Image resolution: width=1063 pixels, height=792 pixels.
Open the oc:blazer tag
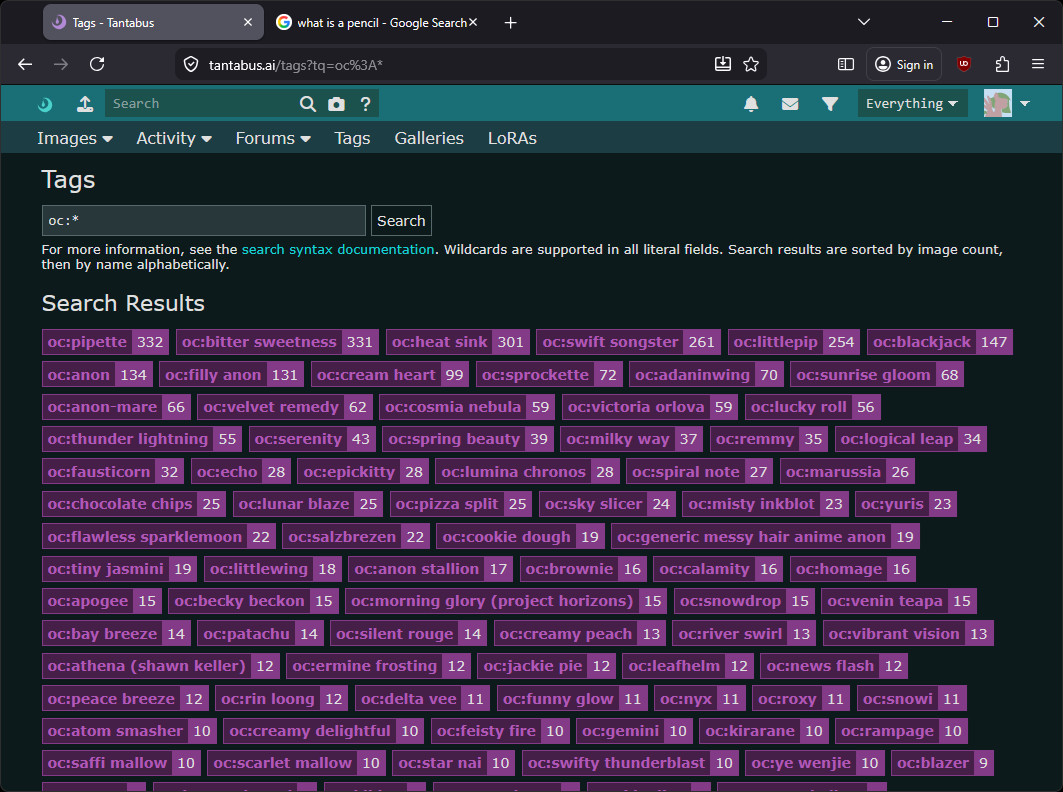tap(942, 763)
